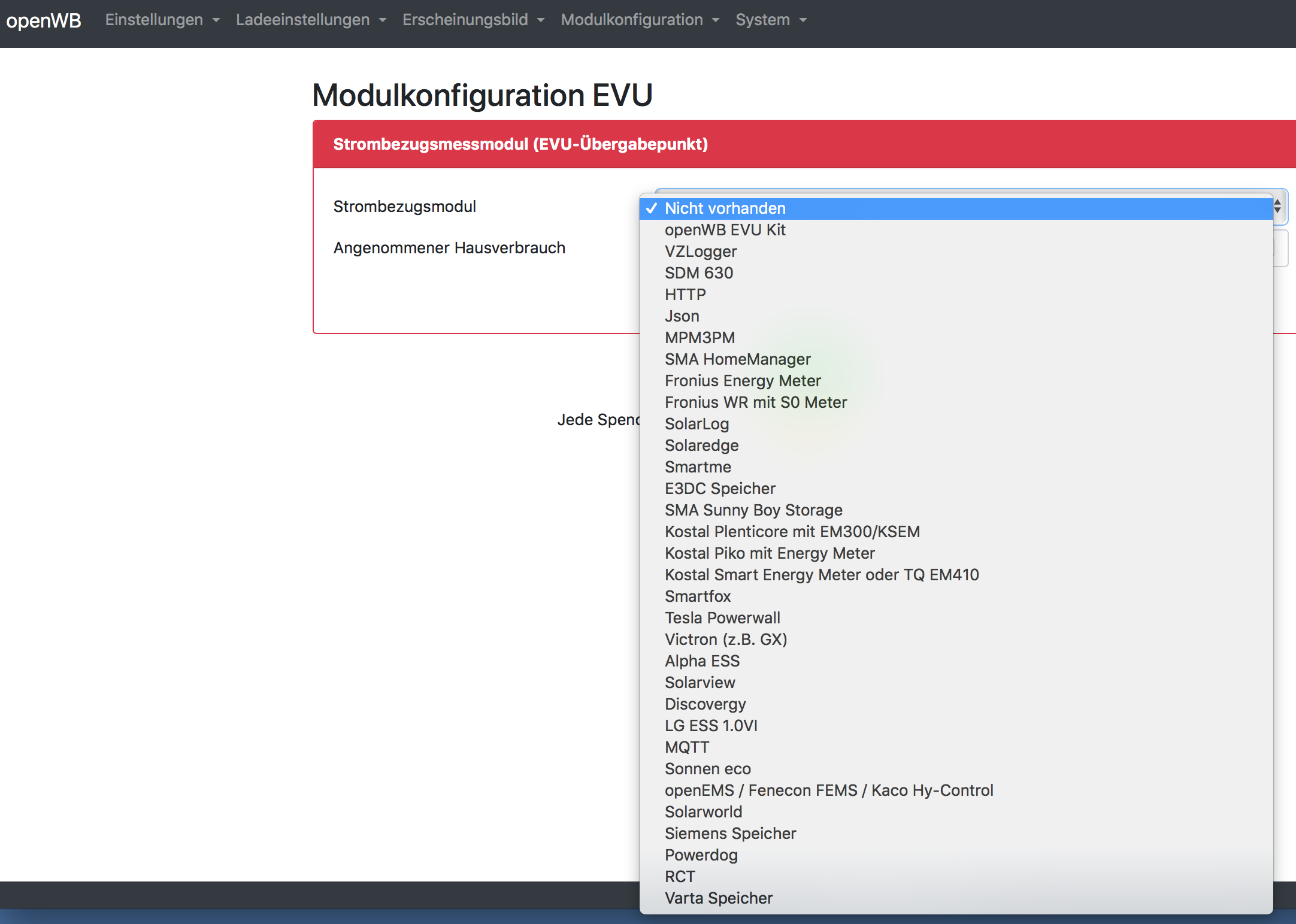Image resolution: width=1296 pixels, height=924 pixels.
Task: Pick SDM 630 module option
Action: tap(699, 273)
